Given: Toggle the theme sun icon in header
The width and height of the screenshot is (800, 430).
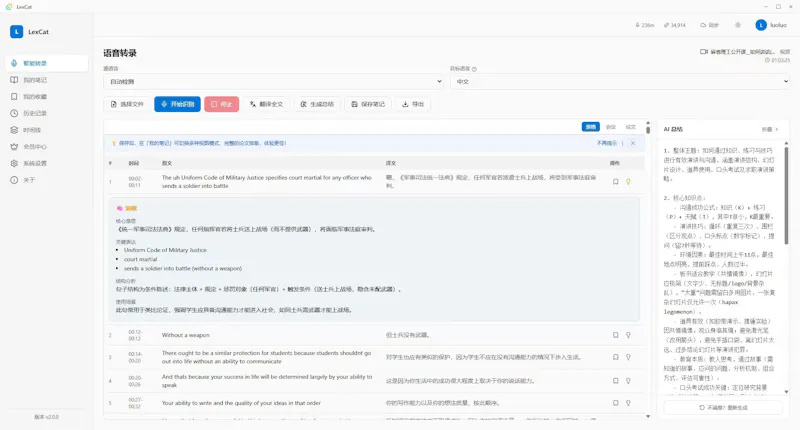Looking at the screenshot, I should (738, 25).
